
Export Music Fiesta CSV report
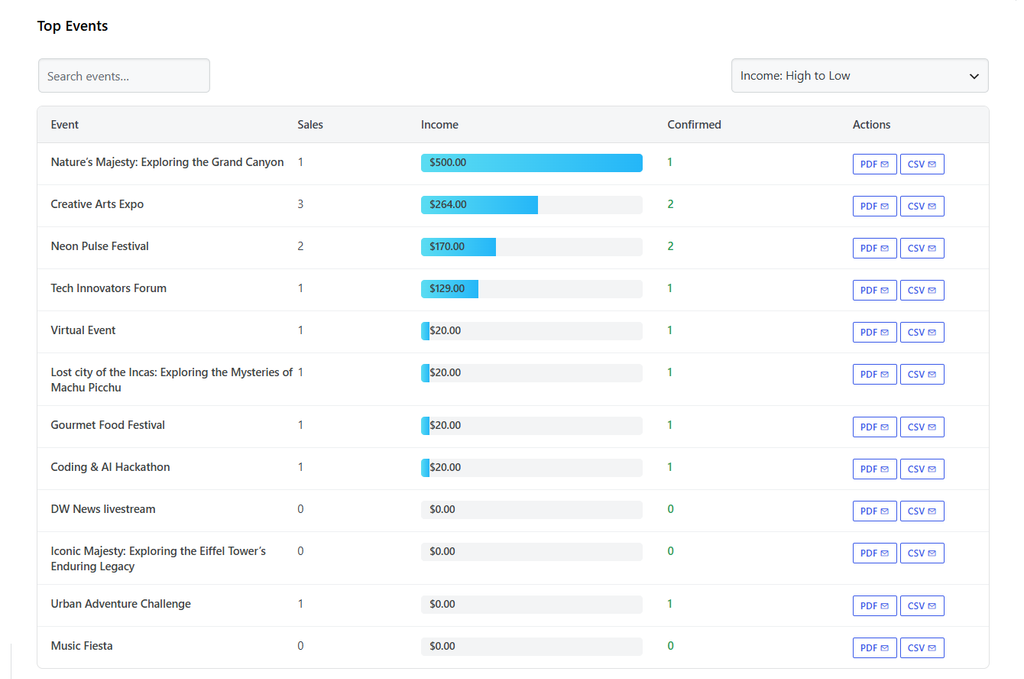pyautogui.click(x=922, y=648)
